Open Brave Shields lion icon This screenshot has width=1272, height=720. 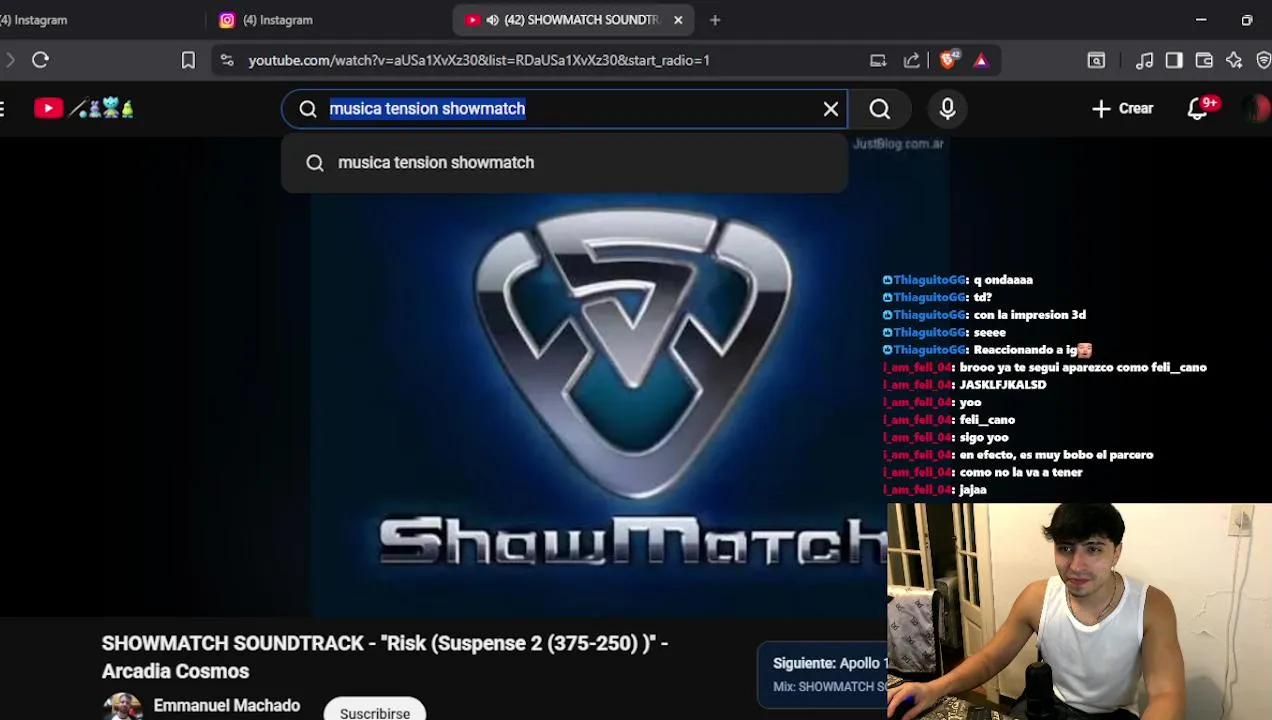click(948, 59)
